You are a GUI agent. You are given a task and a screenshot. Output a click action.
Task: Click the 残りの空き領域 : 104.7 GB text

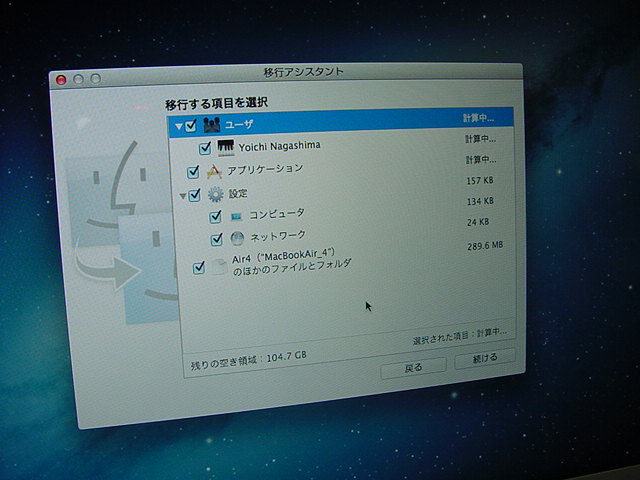pyautogui.click(x=249, y=360)
